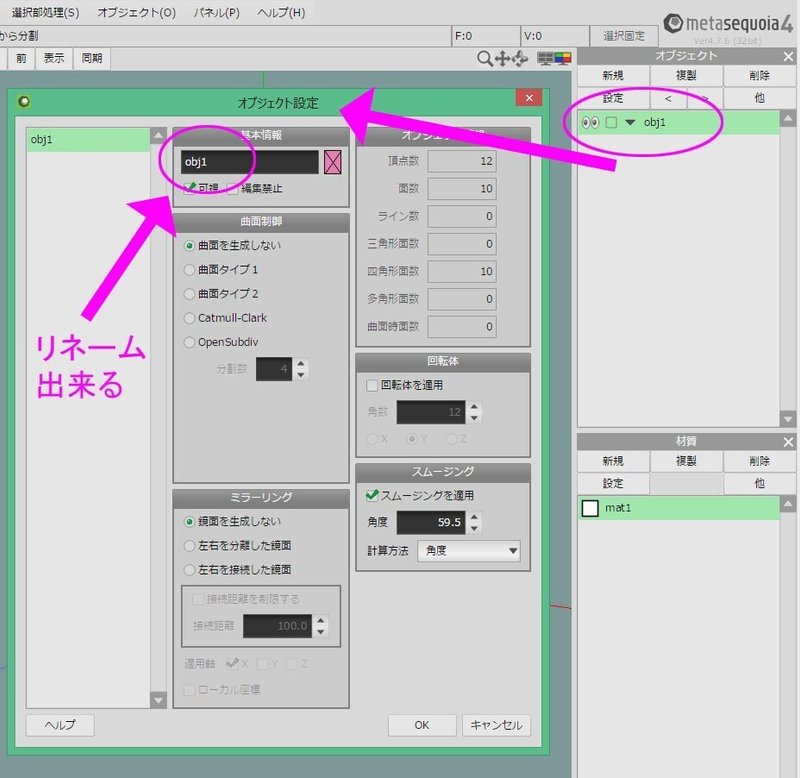The image size is (800, 778).
Task: Select 左右を分離した鏡面 radio option
Action: [x=189, y=545]
